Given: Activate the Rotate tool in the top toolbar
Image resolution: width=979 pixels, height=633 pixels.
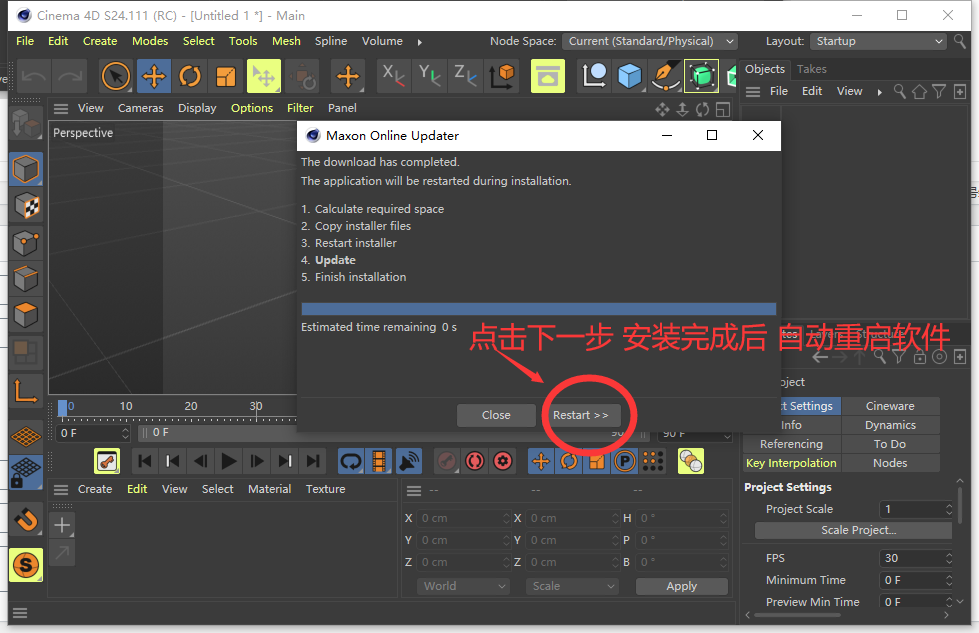Looking at the screenshot, I should (x=190, y=77).
